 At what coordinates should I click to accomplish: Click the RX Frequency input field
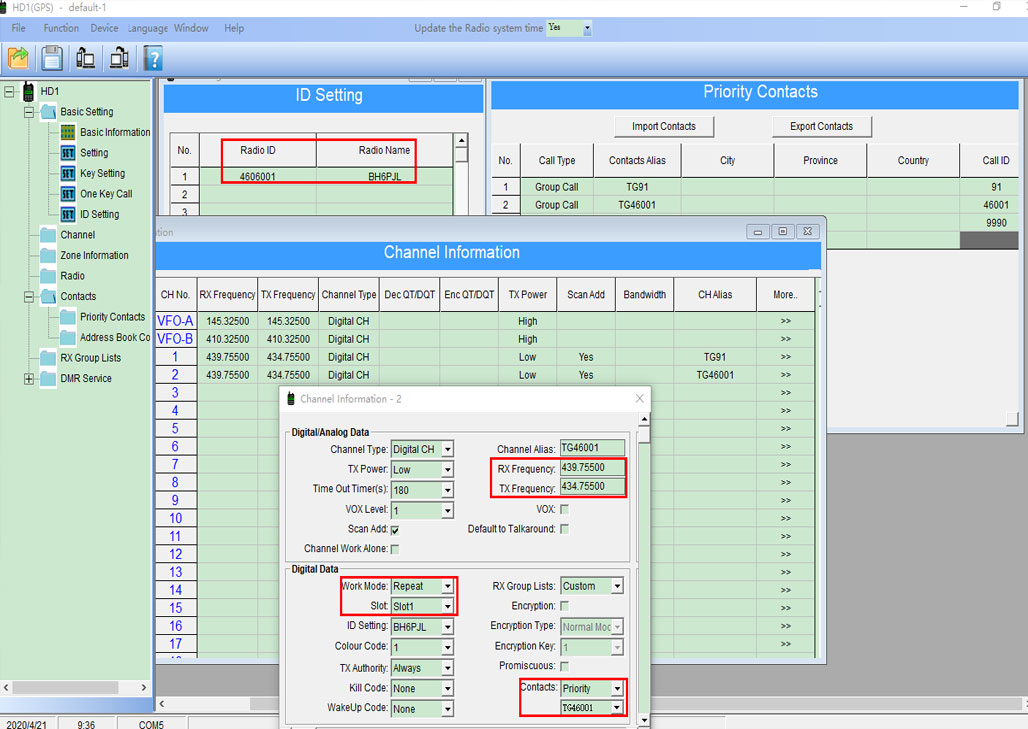point(593,468)
